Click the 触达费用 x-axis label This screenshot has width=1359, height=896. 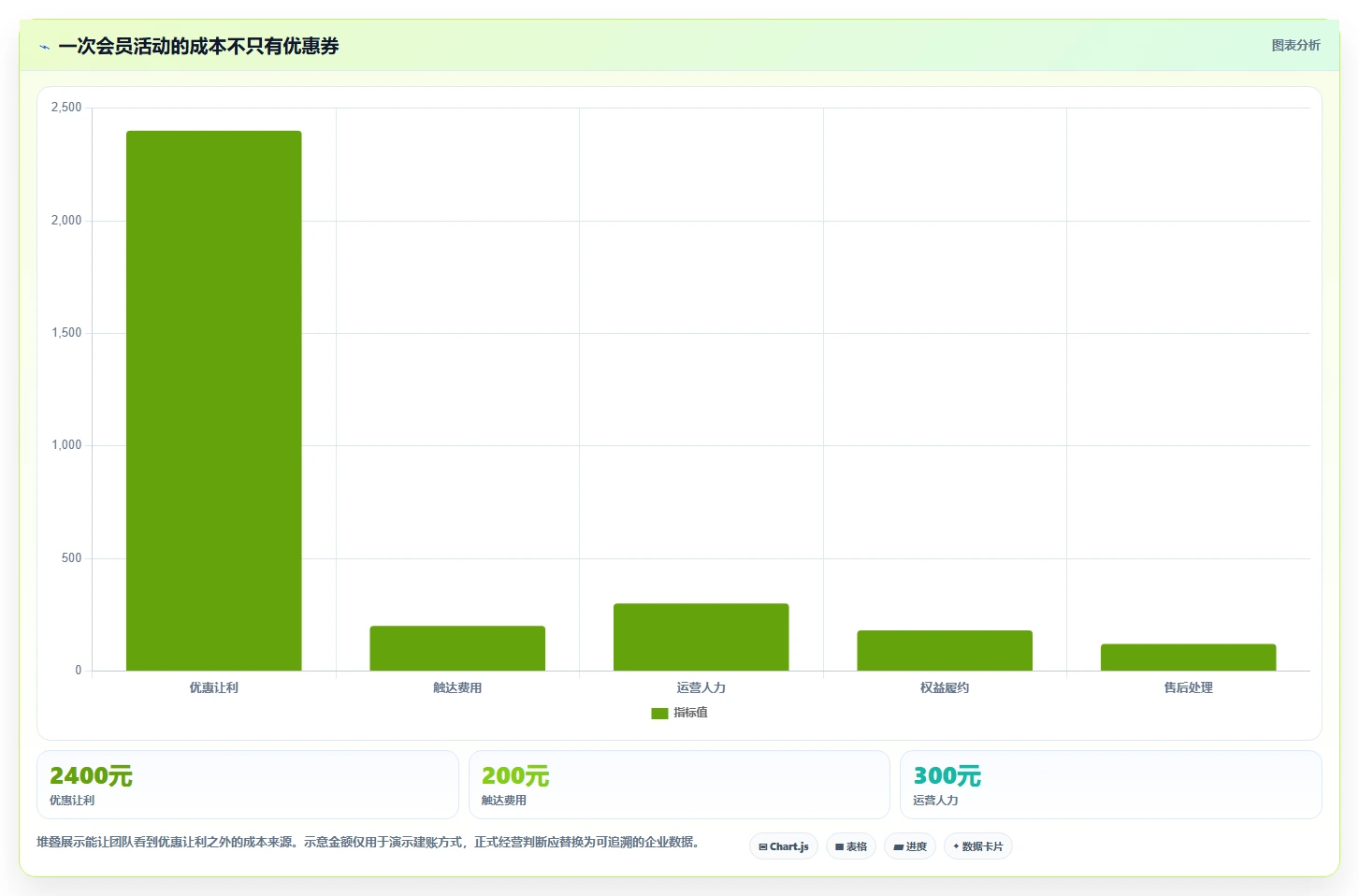457,687
